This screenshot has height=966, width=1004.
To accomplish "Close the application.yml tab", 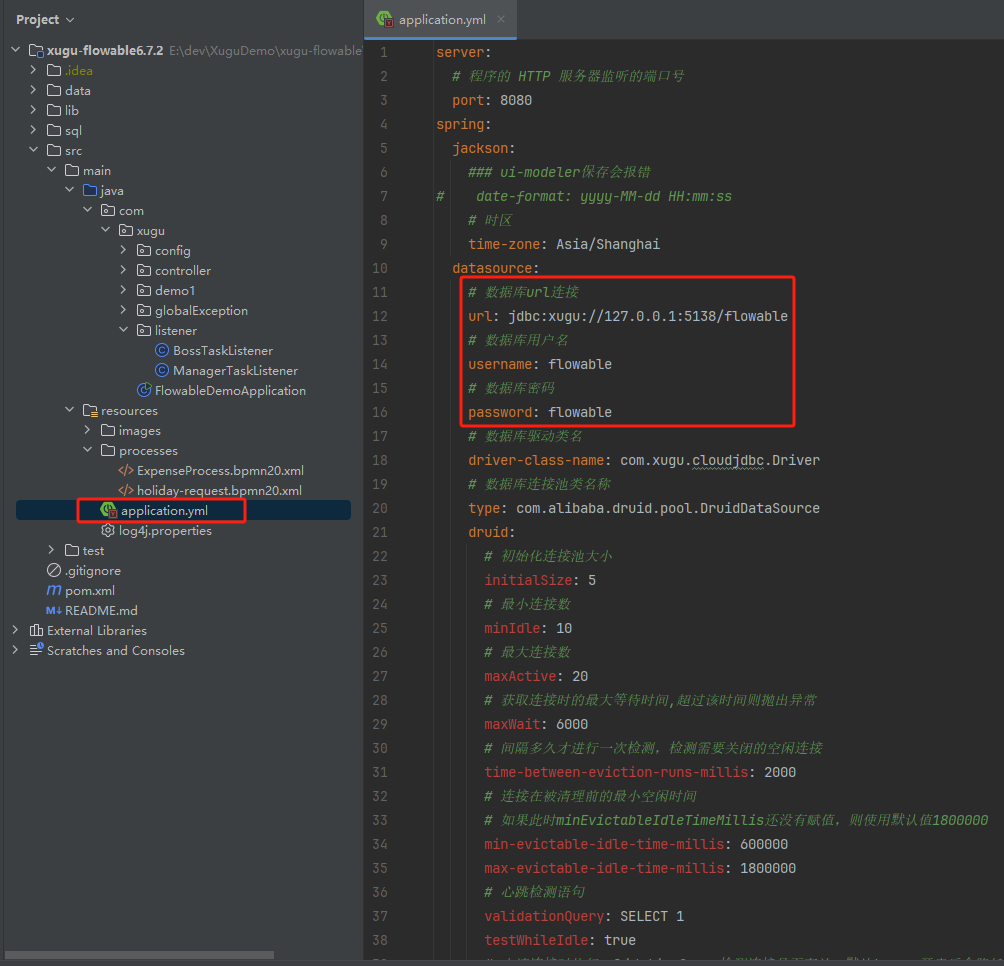I will point(501,20).
